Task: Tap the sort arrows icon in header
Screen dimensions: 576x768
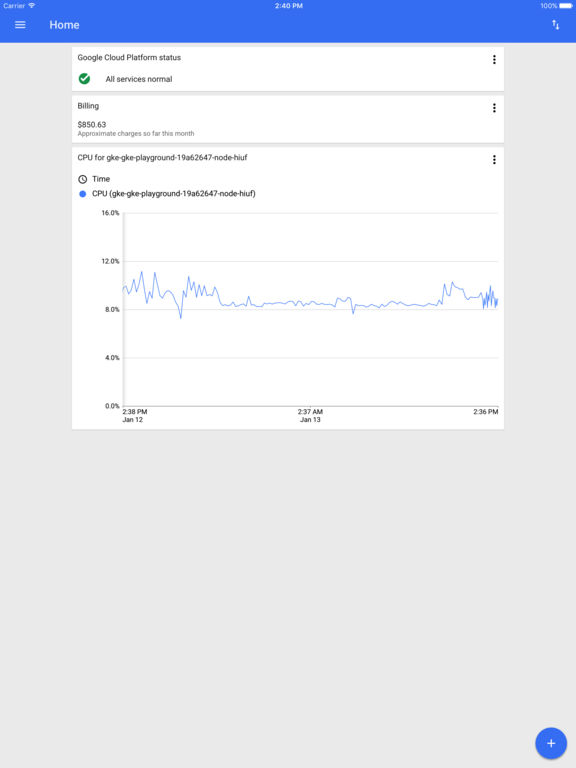Action: tap(555, 25)
